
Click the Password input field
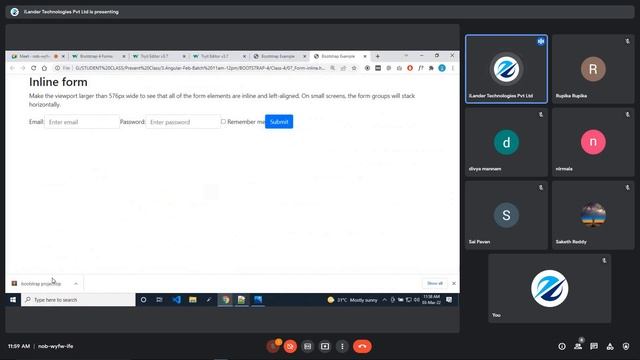183,122
